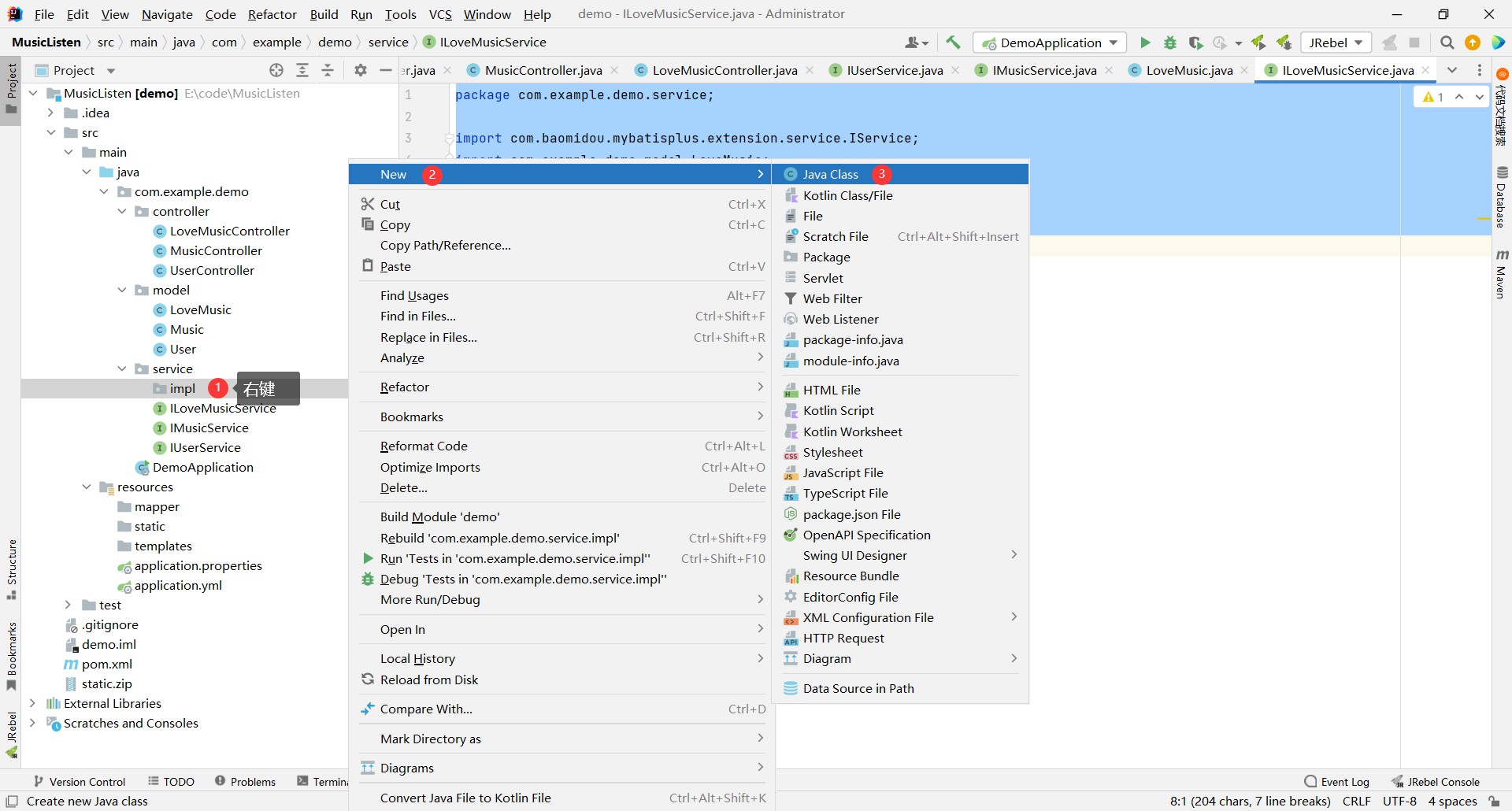Click the yellow warning stripe on scrollbar
Viewport: 1512px width, 811px height.
[1483, 219]
